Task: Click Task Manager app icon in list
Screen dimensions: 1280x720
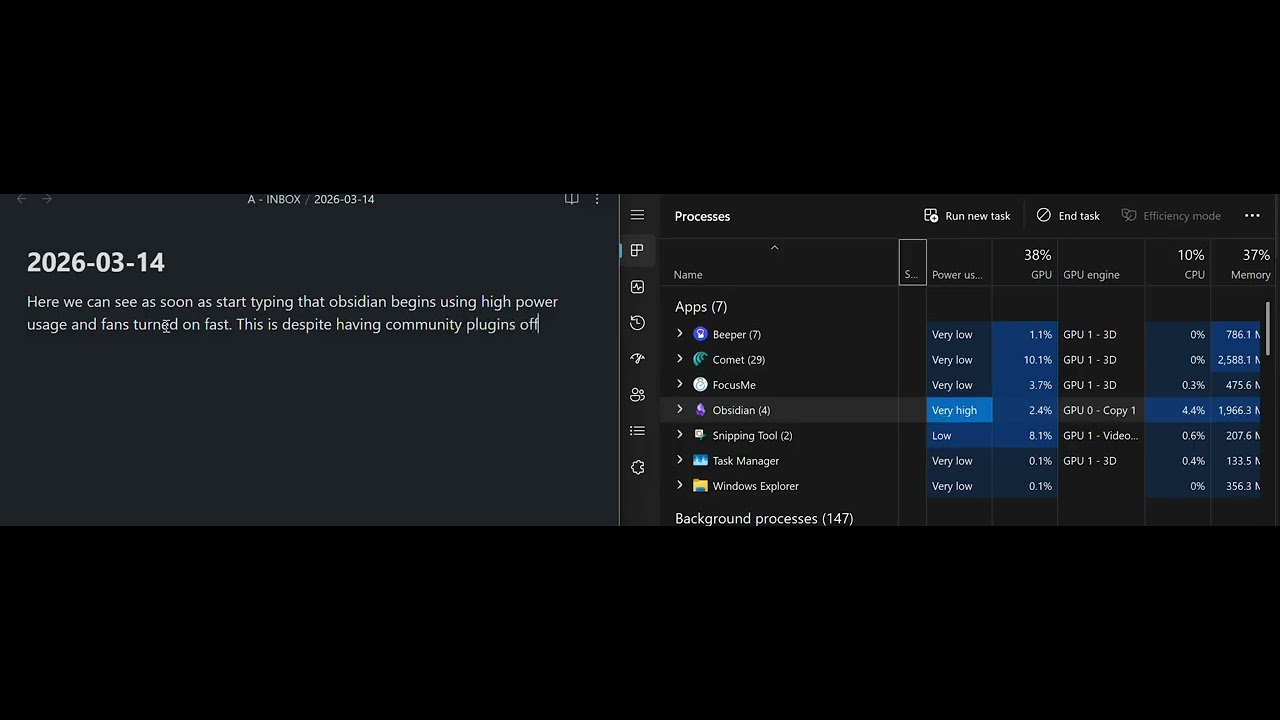Action: click(x=700, y=460)
